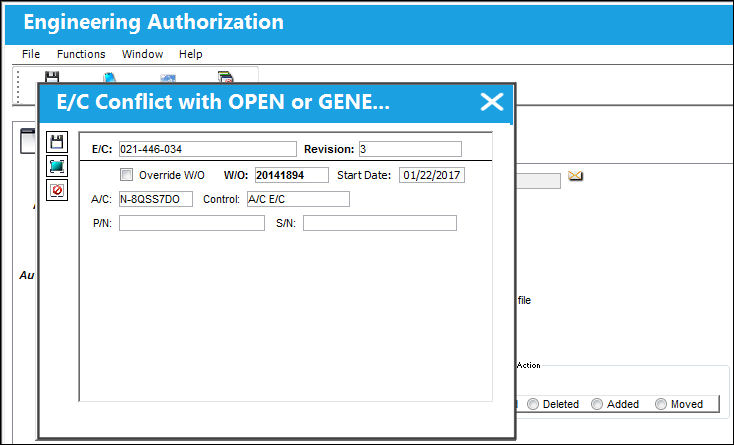Click the teal select icon in dialog sidebar
Viewport: 734px width, 445px height.
click(57, 166)
